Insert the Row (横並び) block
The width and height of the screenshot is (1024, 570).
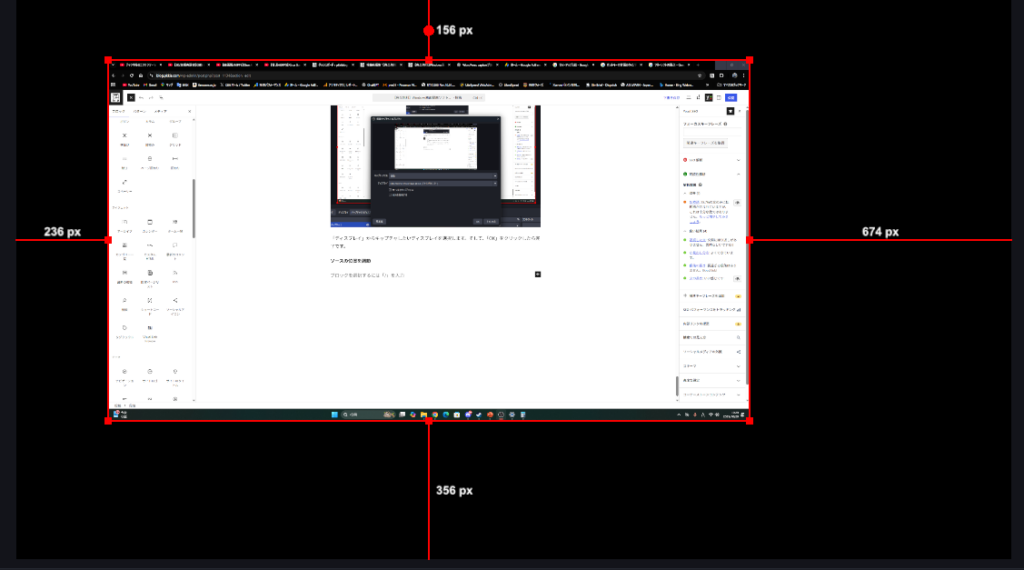pyautogui.click(x=125, y=139)
